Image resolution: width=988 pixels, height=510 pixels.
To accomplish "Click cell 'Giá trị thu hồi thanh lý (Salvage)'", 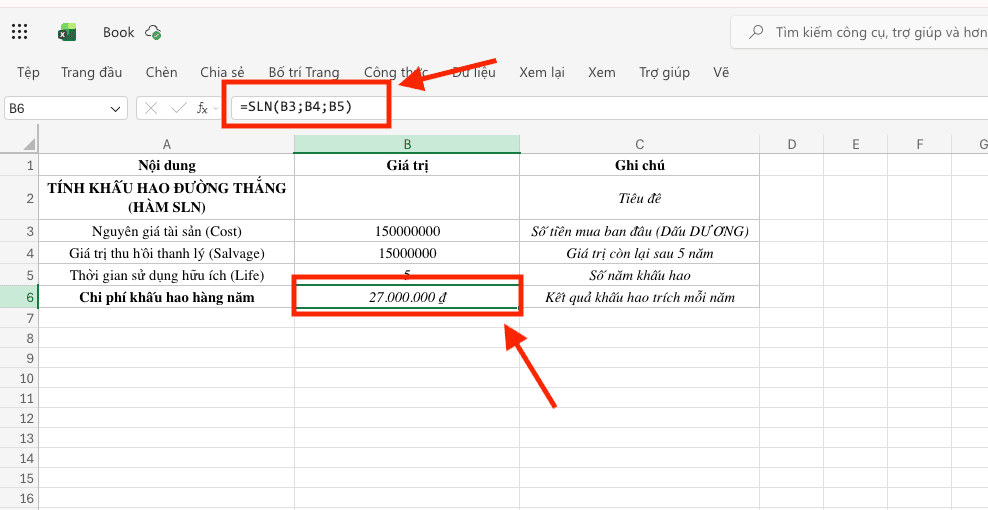I will (166, 253).
